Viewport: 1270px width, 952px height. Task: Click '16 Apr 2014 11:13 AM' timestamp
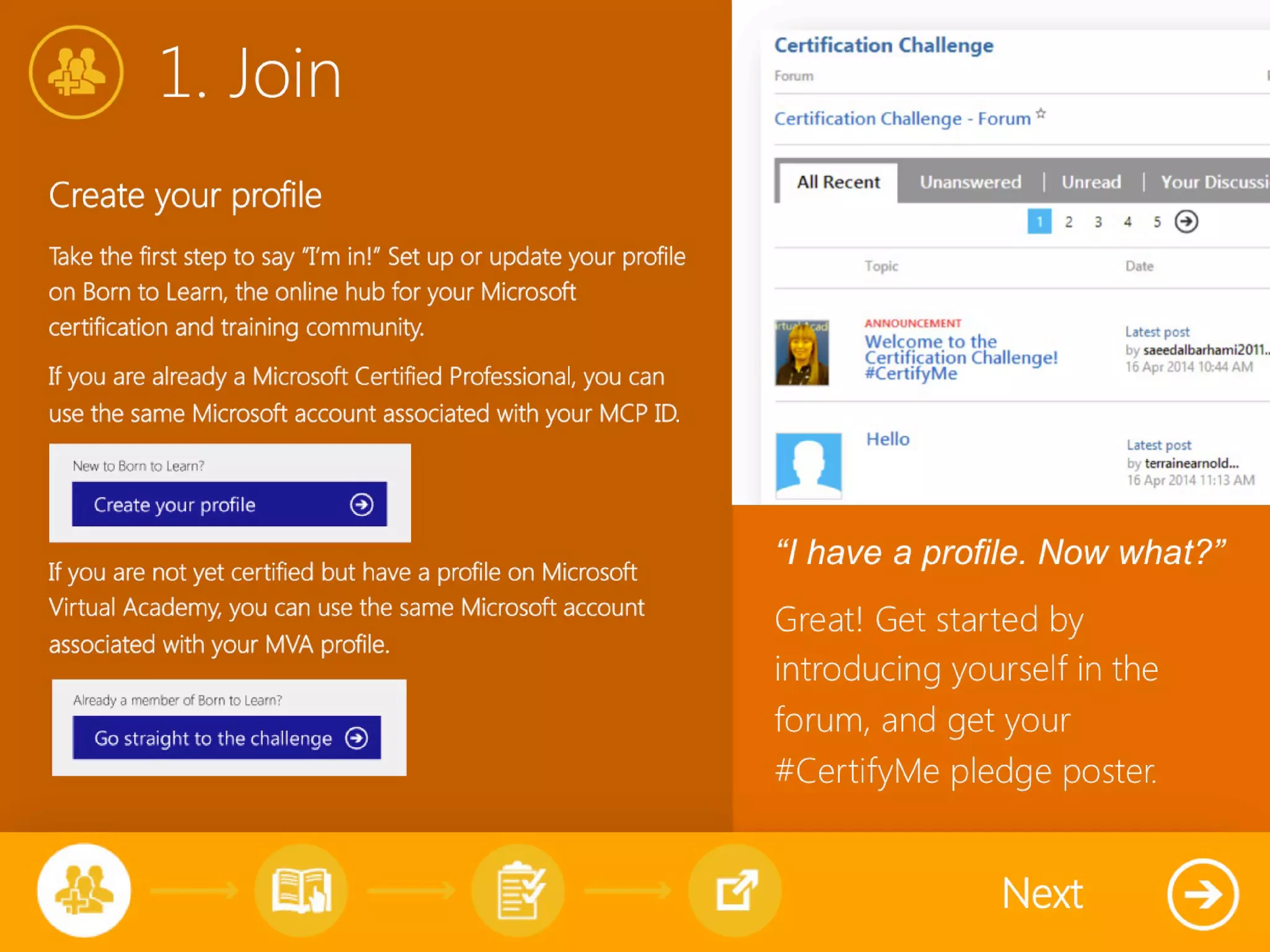pos(1190,480)
